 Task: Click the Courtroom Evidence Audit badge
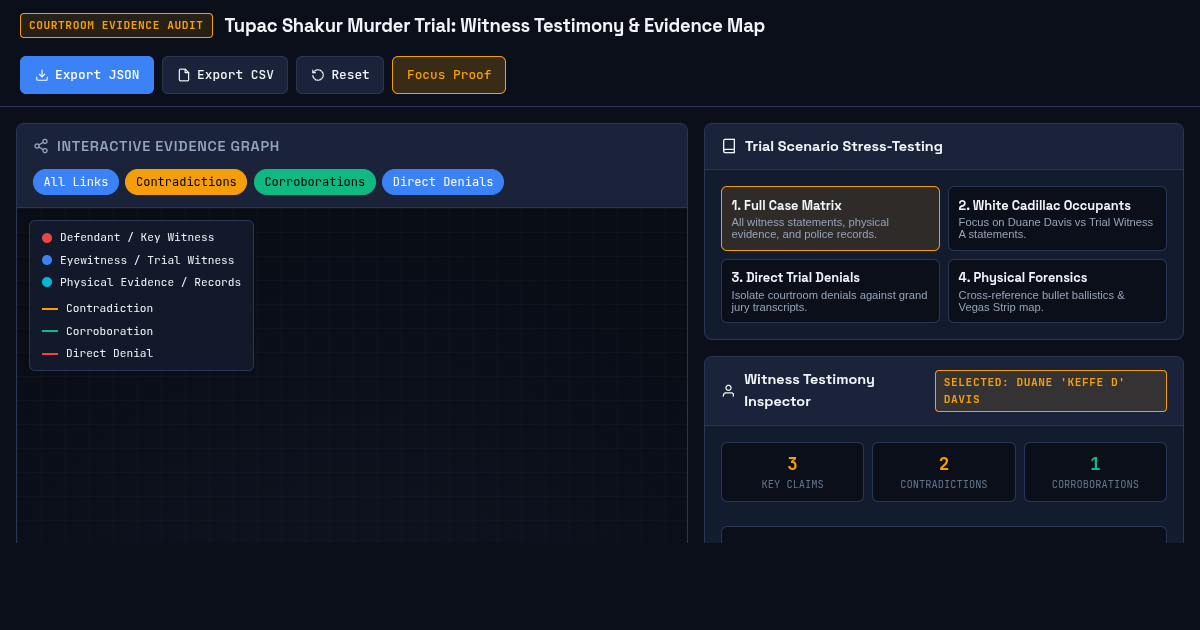(116, 26)
